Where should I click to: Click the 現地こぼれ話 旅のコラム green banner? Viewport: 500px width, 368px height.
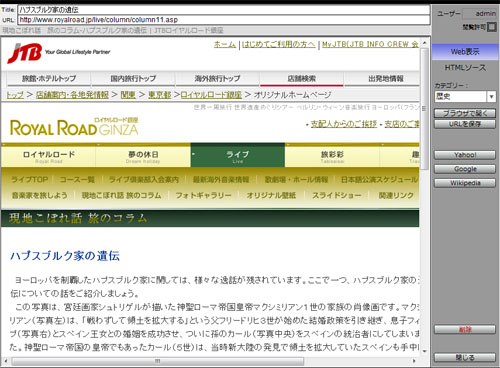(x=210, y=219)
